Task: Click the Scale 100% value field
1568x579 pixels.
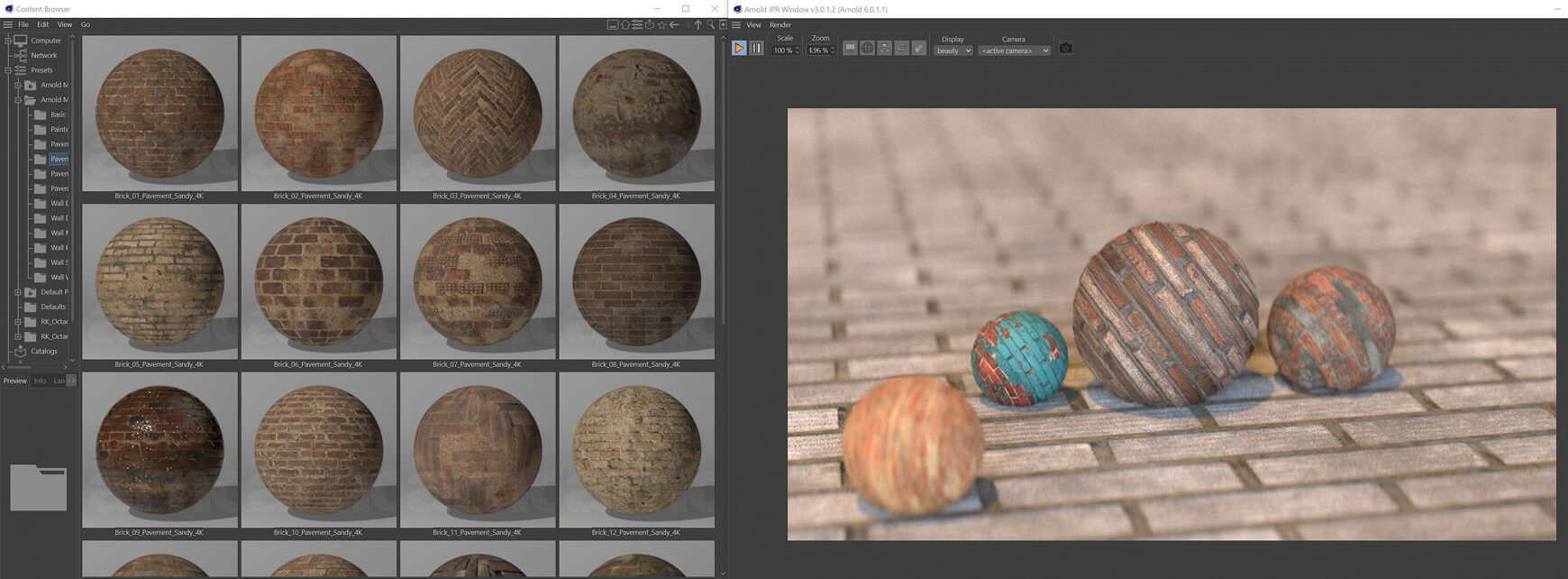Action: (782, 51)
